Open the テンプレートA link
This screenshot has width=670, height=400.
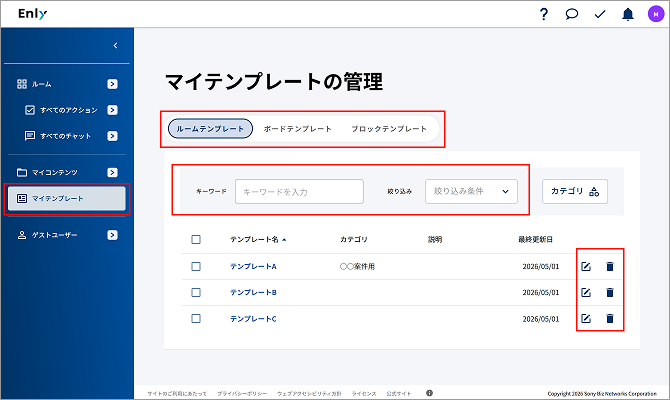(253, 267)
